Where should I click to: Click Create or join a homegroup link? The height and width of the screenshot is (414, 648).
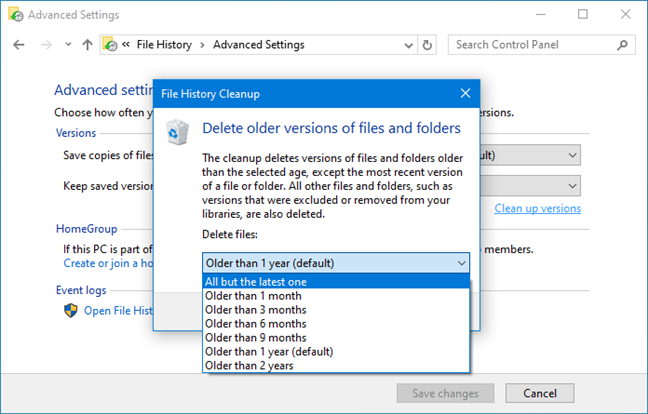coord(108,263)
